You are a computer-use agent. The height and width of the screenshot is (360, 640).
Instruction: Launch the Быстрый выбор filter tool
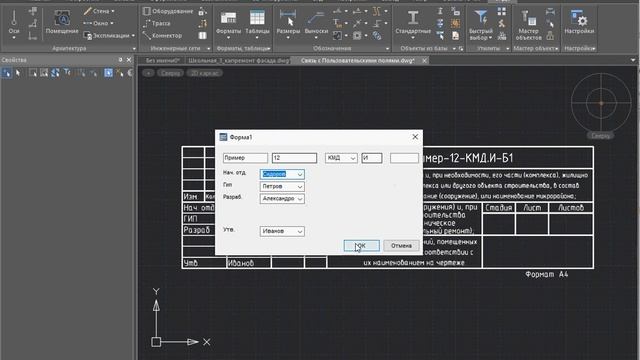pyautogui.click(x=481, y=24)
